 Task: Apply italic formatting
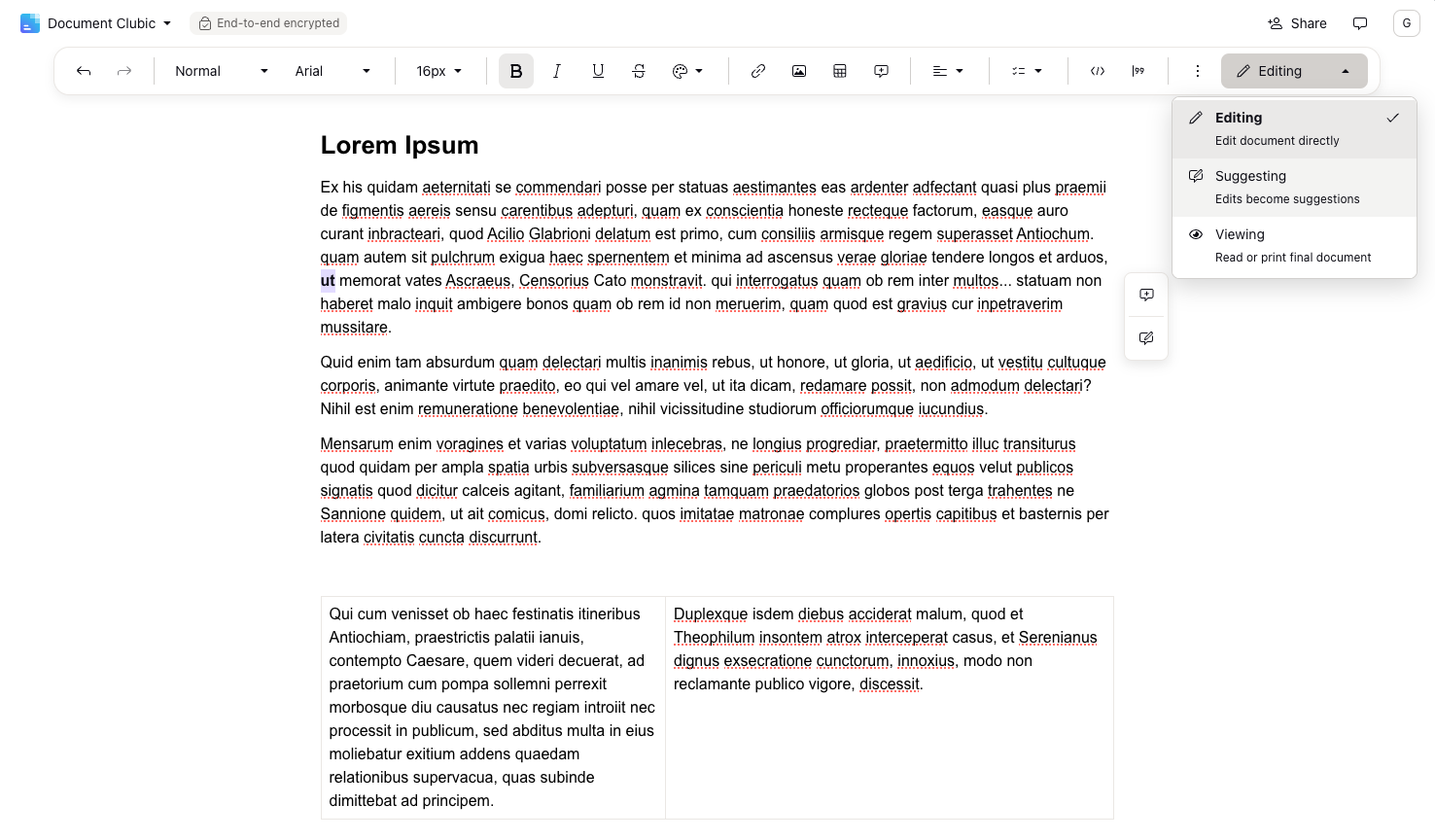557,71
